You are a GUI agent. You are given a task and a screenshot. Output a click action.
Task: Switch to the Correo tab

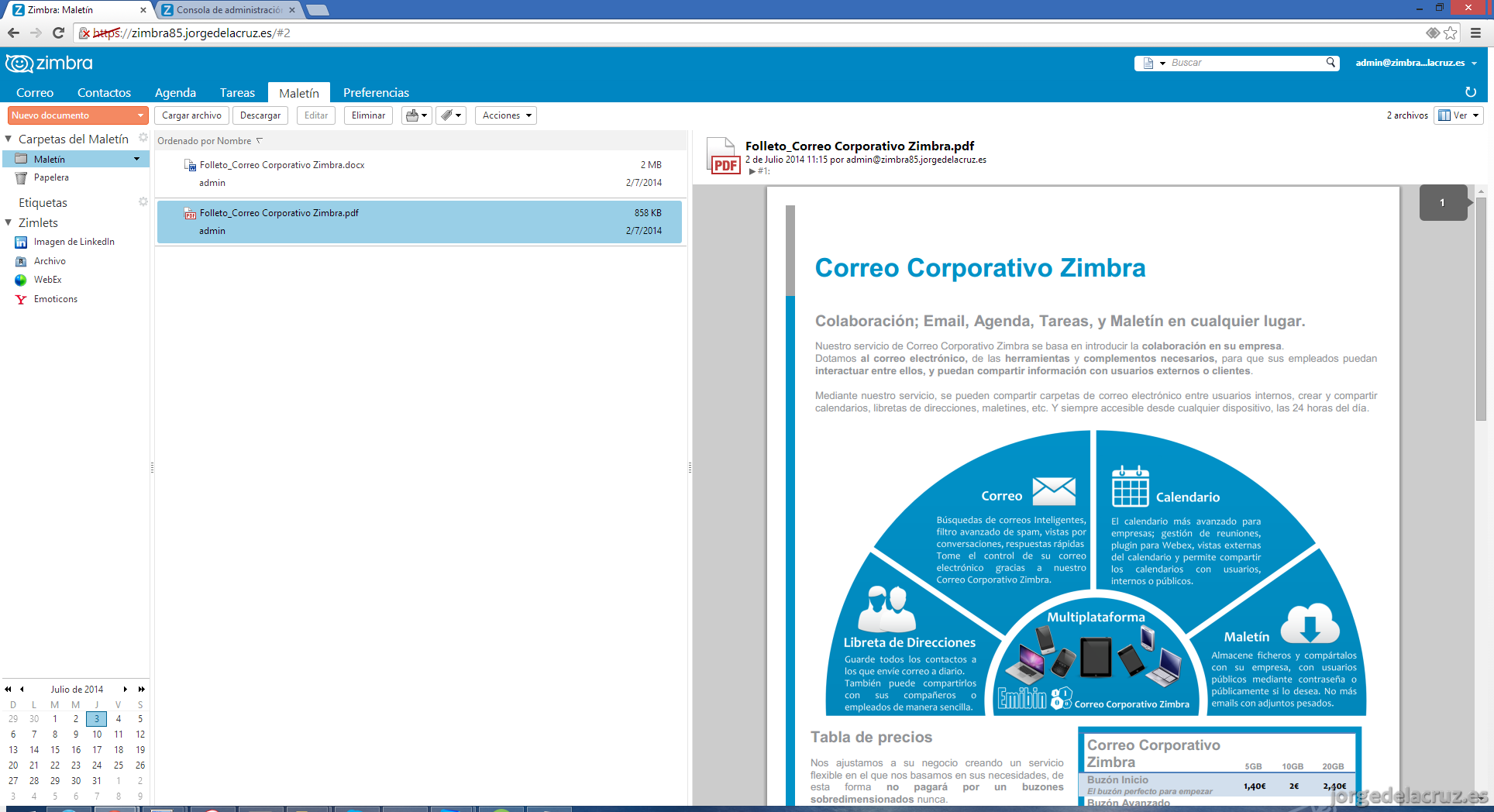35,92
